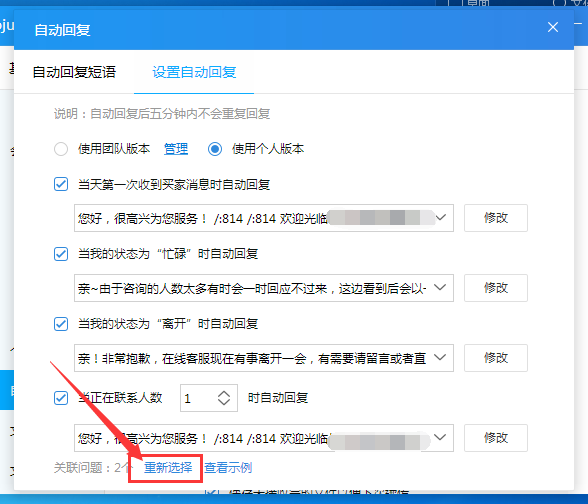This screenshot has width=588, height=504.
Task: Click the contact count stepper arrows
Action: coord(224,398)
